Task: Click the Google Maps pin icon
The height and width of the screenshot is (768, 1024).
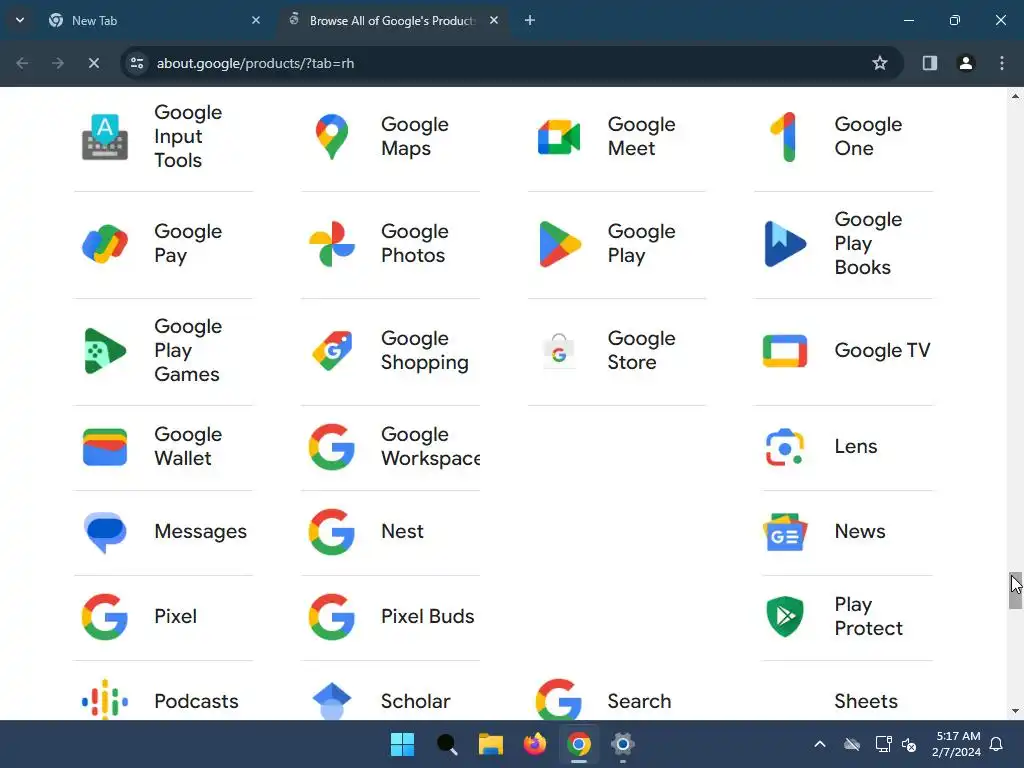Action: (x=332, y=136)
